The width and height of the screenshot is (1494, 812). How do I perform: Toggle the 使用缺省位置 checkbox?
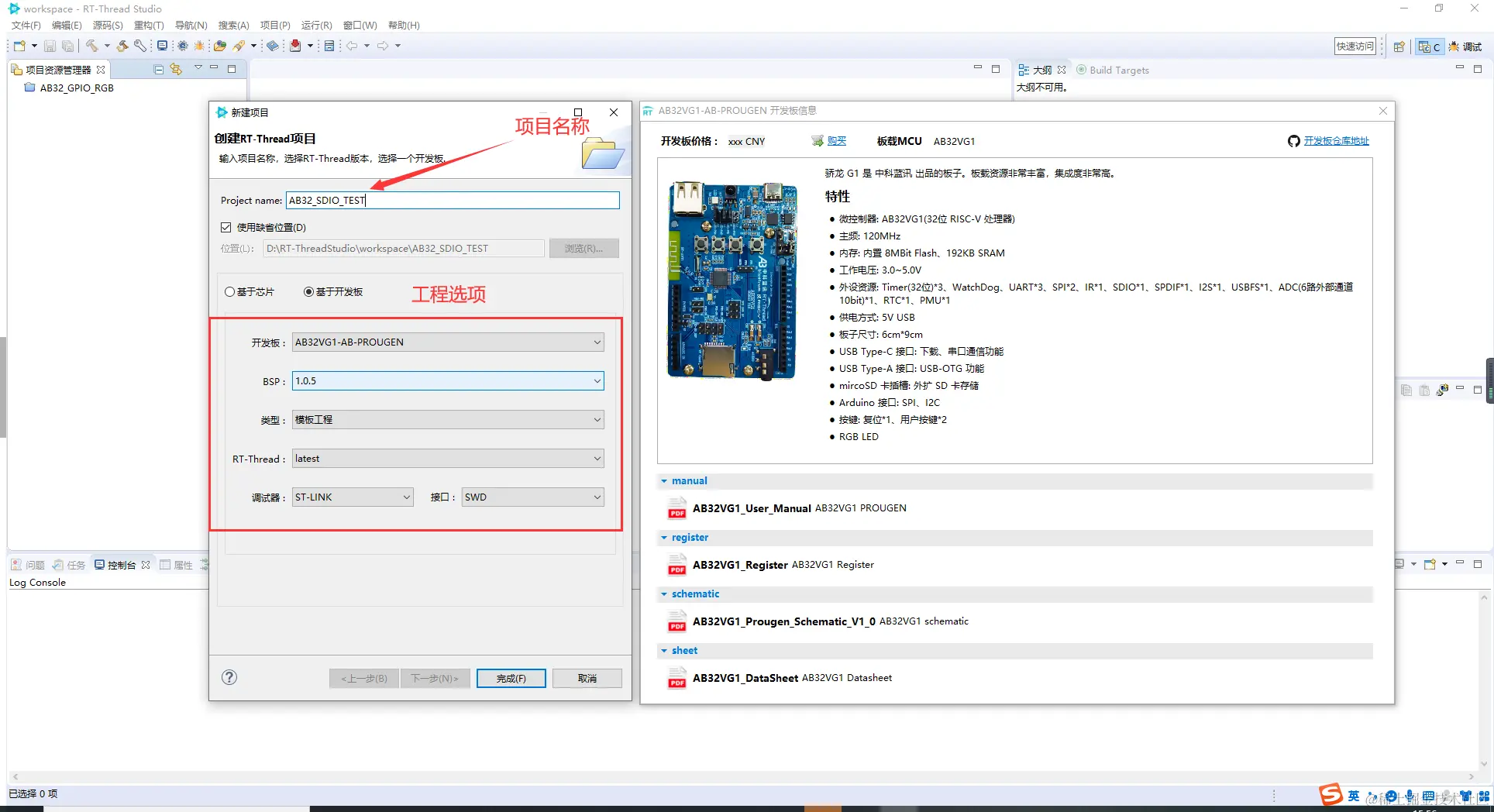point(226,227)
